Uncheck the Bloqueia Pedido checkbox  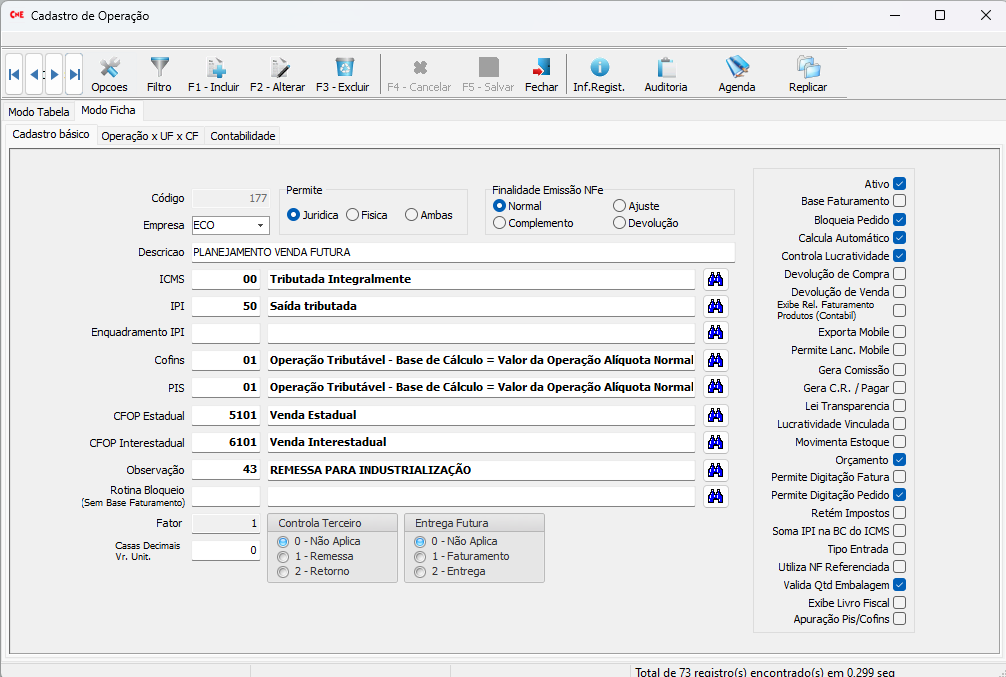click(899, 220)
